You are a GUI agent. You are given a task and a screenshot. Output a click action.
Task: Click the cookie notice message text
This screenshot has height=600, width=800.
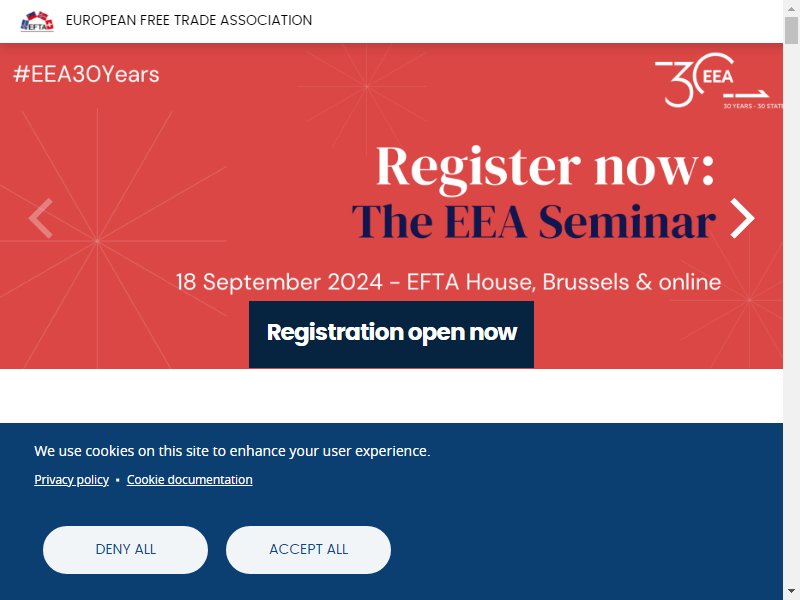click(232, 451)
